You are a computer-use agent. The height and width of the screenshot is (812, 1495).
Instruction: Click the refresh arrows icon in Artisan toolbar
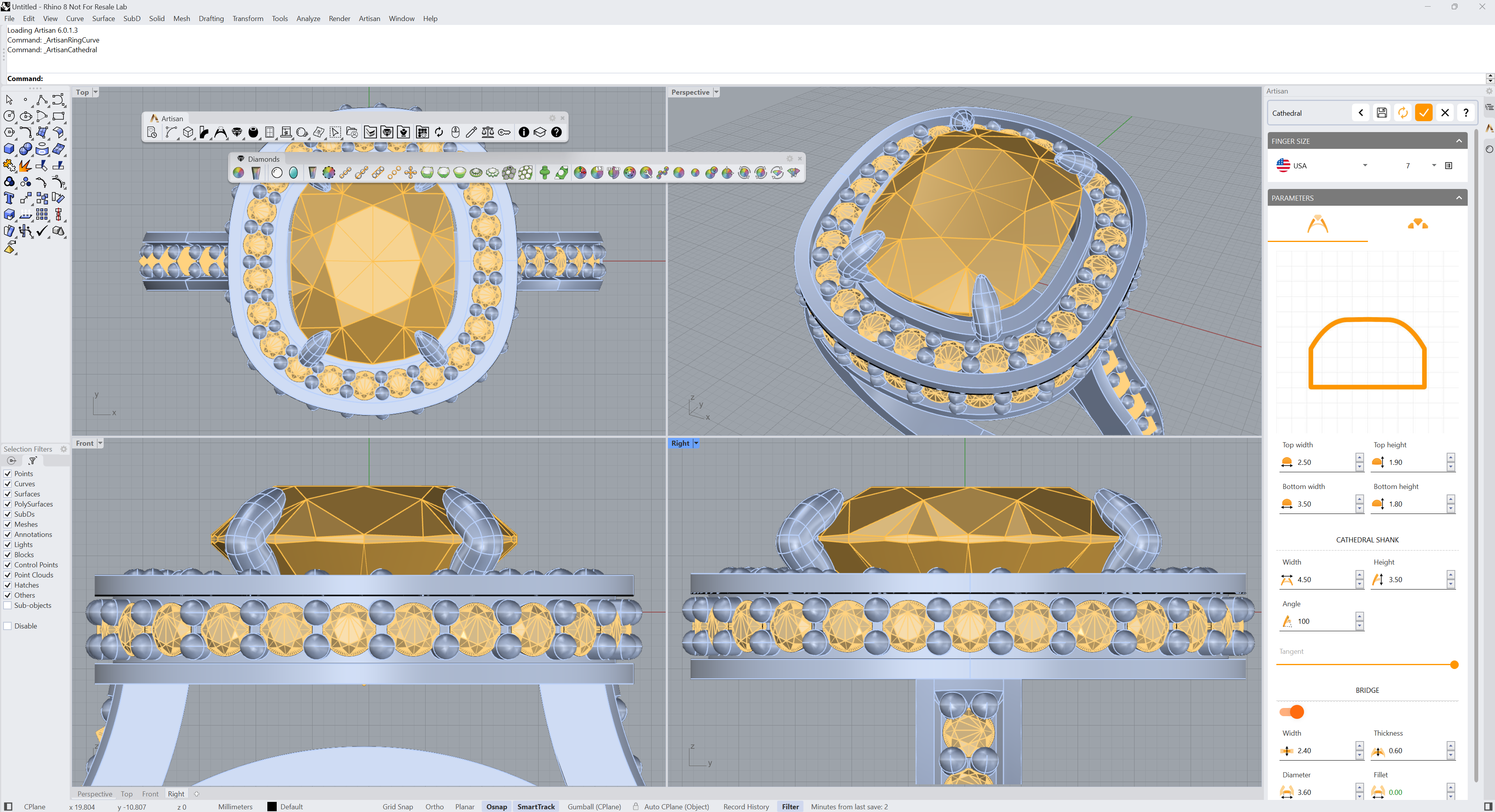click(439, 132)
